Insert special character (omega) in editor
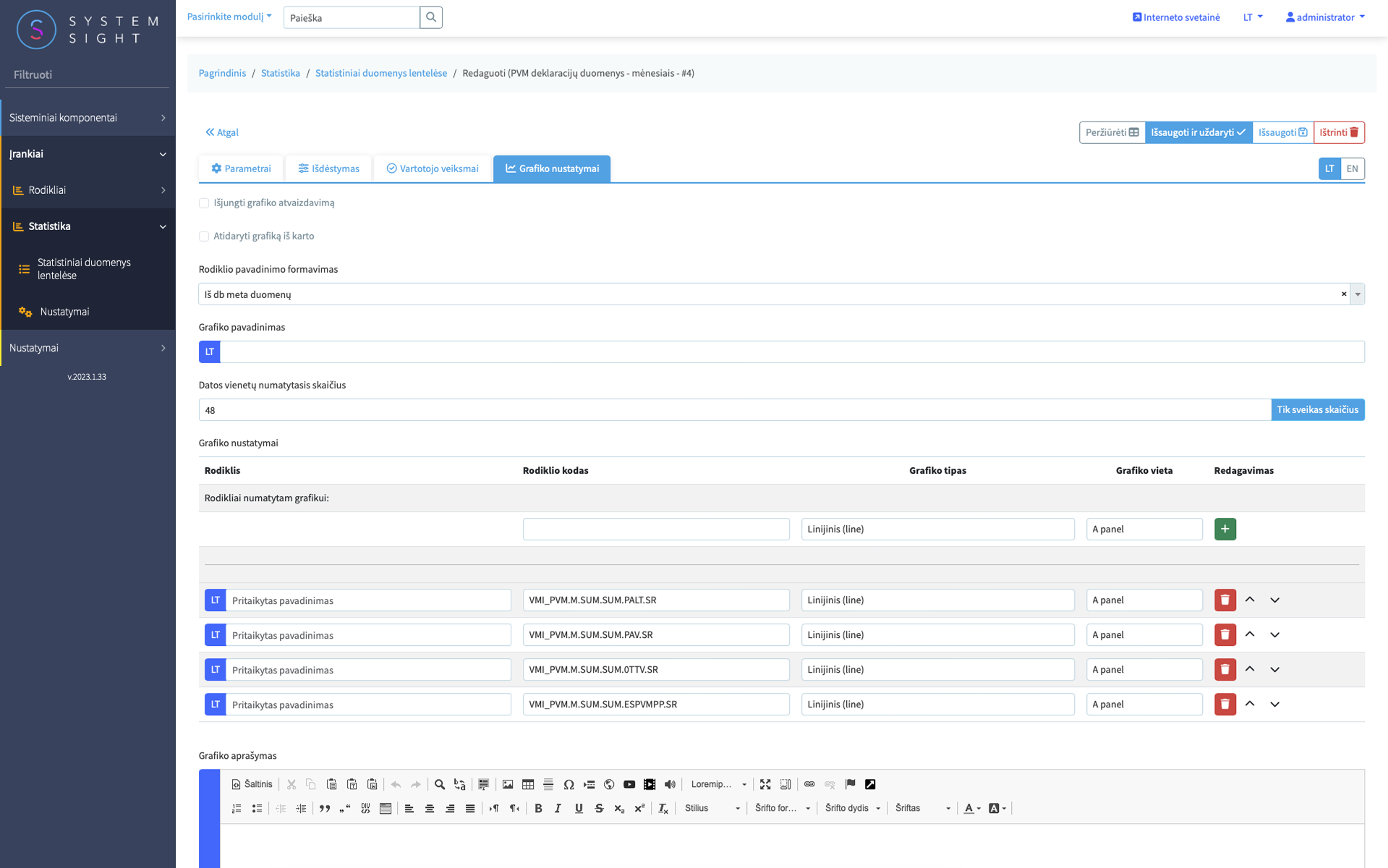The width and height of the screenshot is (1388, 868). click(x=569, y=784)
